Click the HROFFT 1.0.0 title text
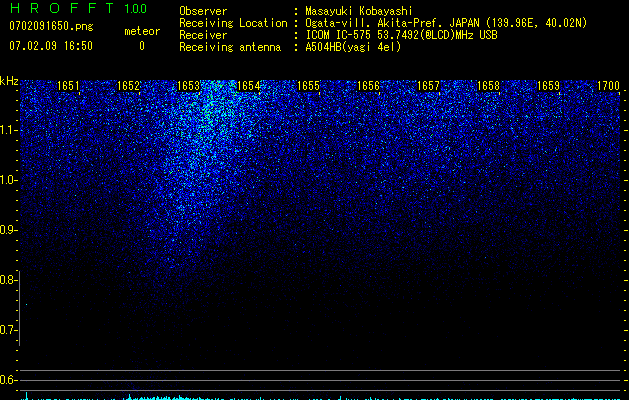Viewport: 629px width, 400px height. point(78,8)
